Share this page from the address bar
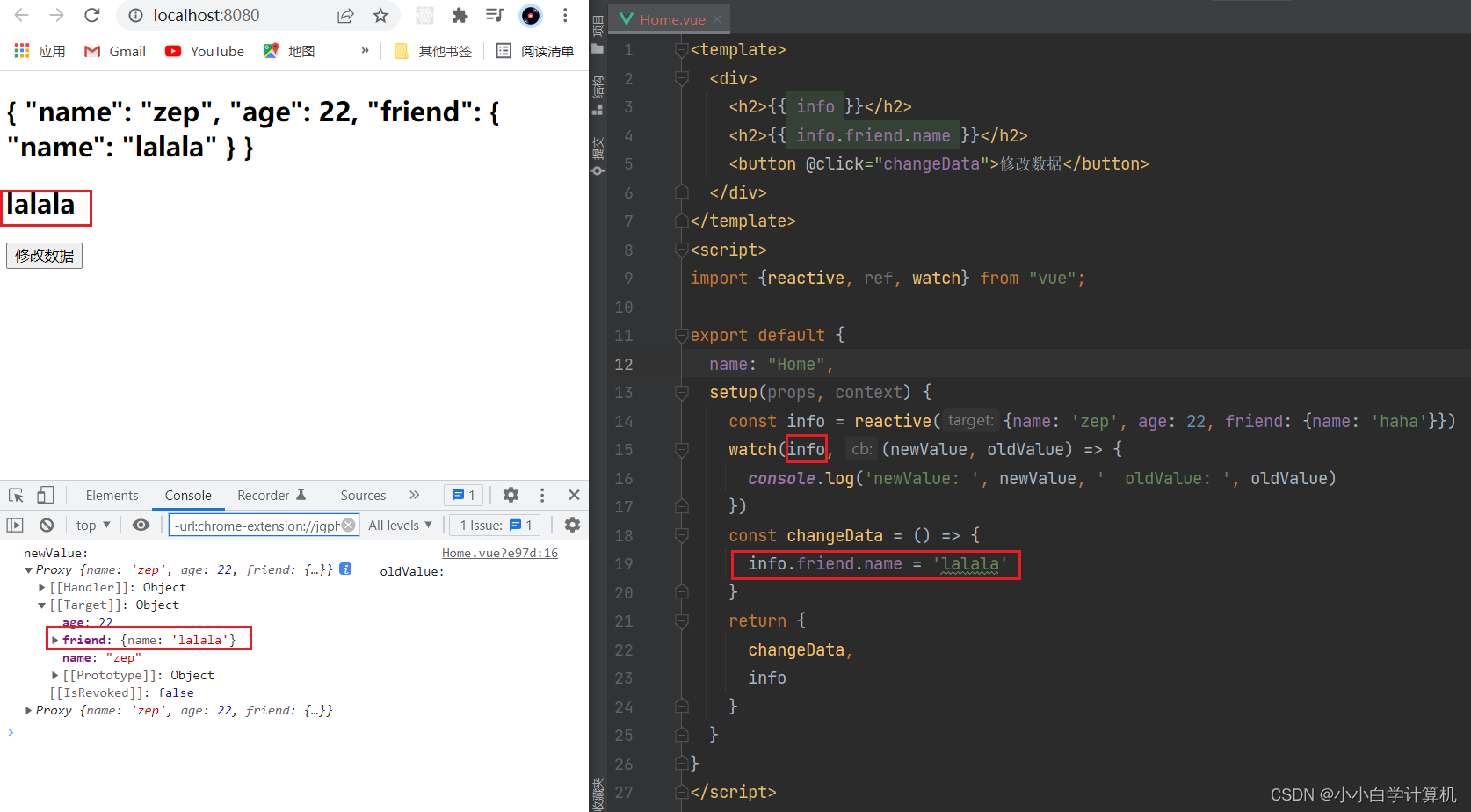Screen dimensions: 1471x812 click(345, 15)
